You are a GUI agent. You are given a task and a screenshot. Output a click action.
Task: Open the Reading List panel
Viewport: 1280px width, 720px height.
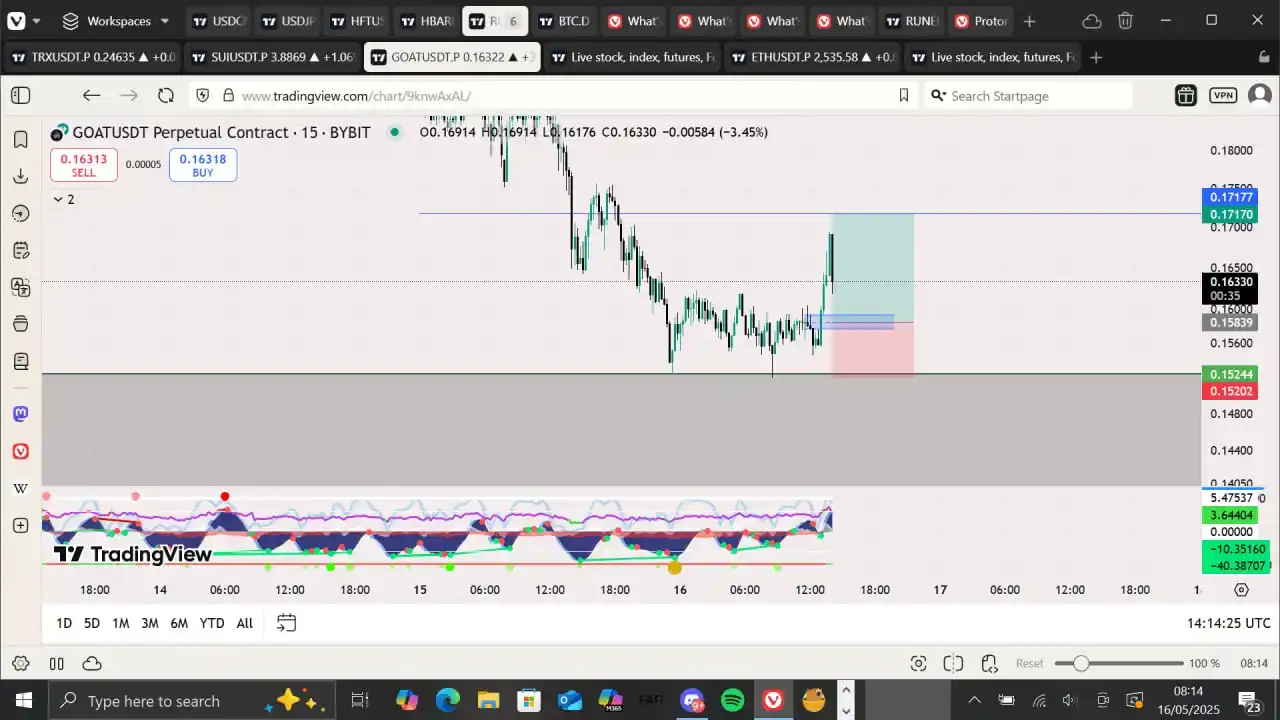(20, 361)
